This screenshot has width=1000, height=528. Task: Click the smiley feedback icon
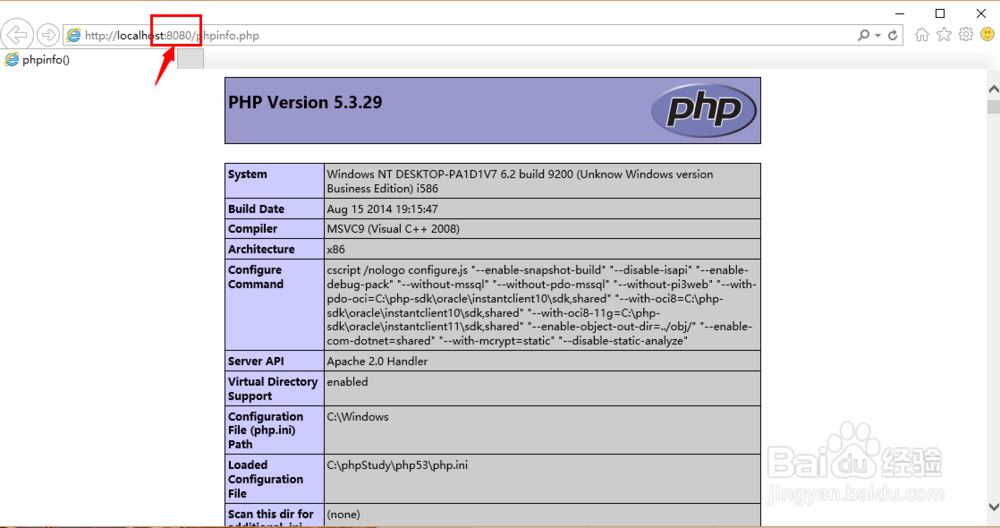pos(987,34)
